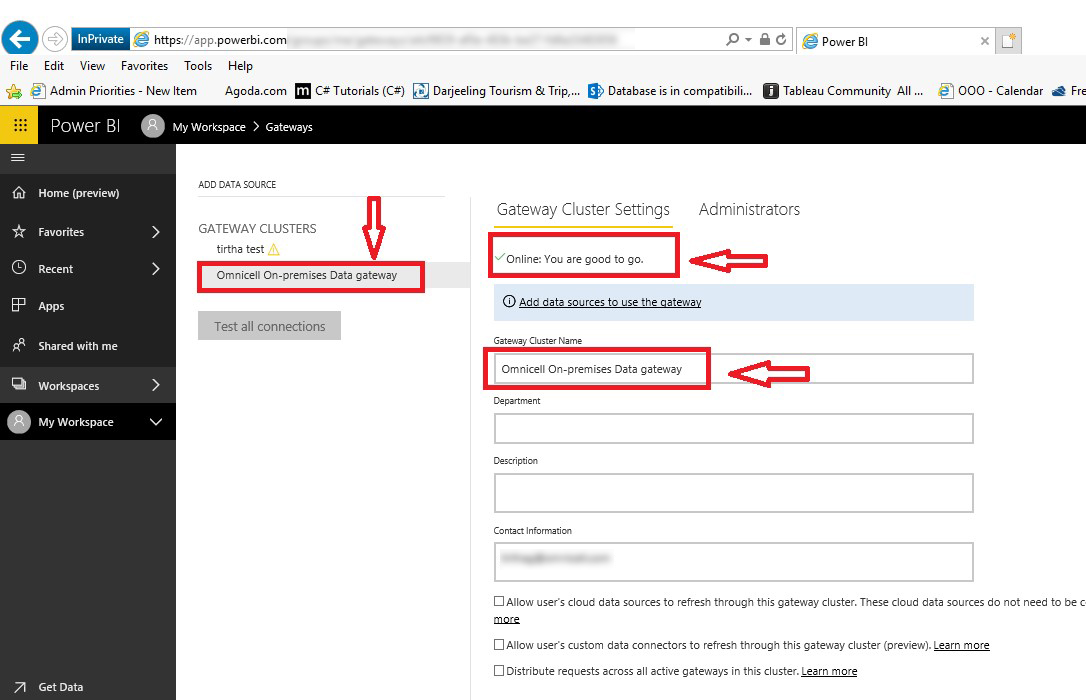Expand the Workspaces chevron
This screenshot has width=1086, height=700.
pyautogui.click(x=156, y=385)
